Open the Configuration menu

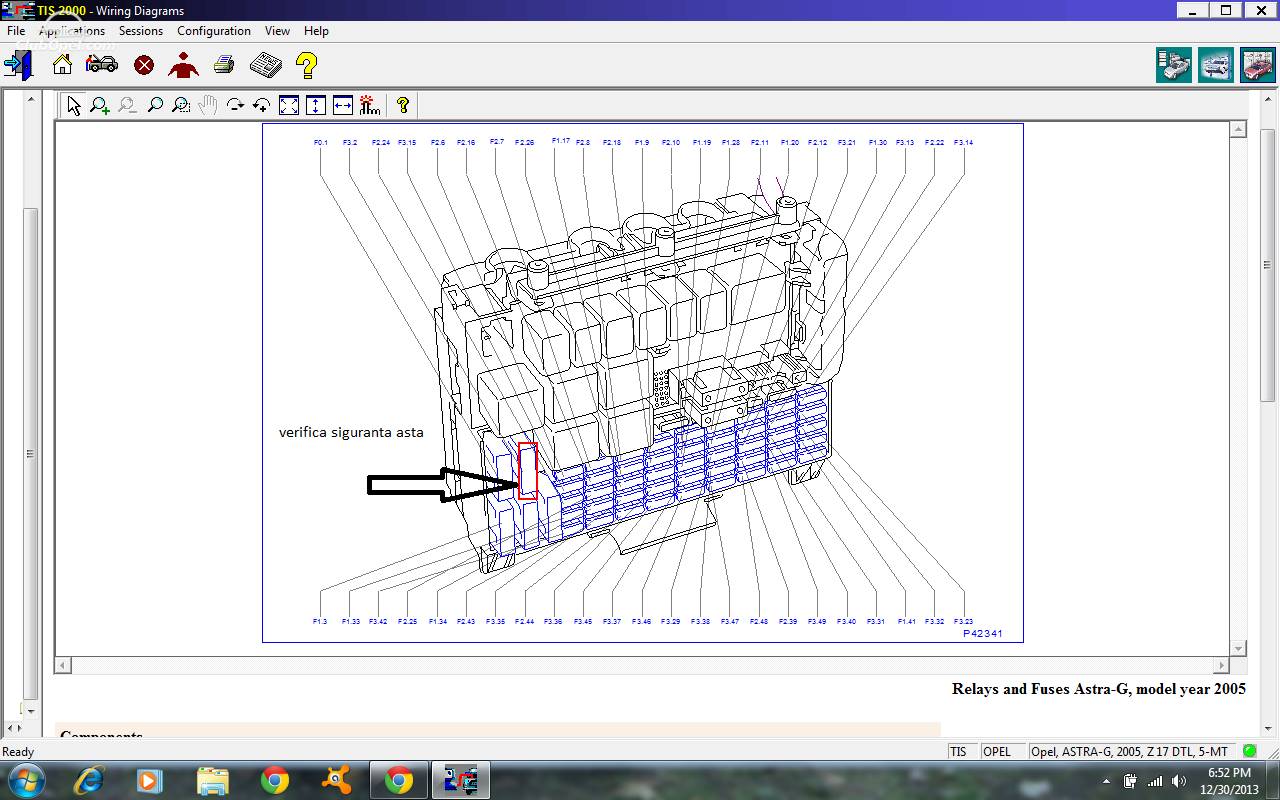click(214, 31)
